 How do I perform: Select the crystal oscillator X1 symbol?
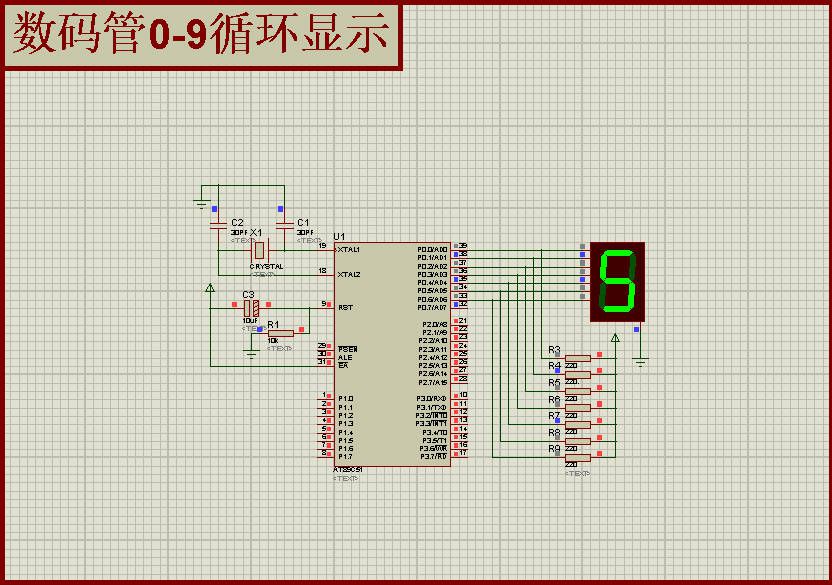click(x=259, y=250)
